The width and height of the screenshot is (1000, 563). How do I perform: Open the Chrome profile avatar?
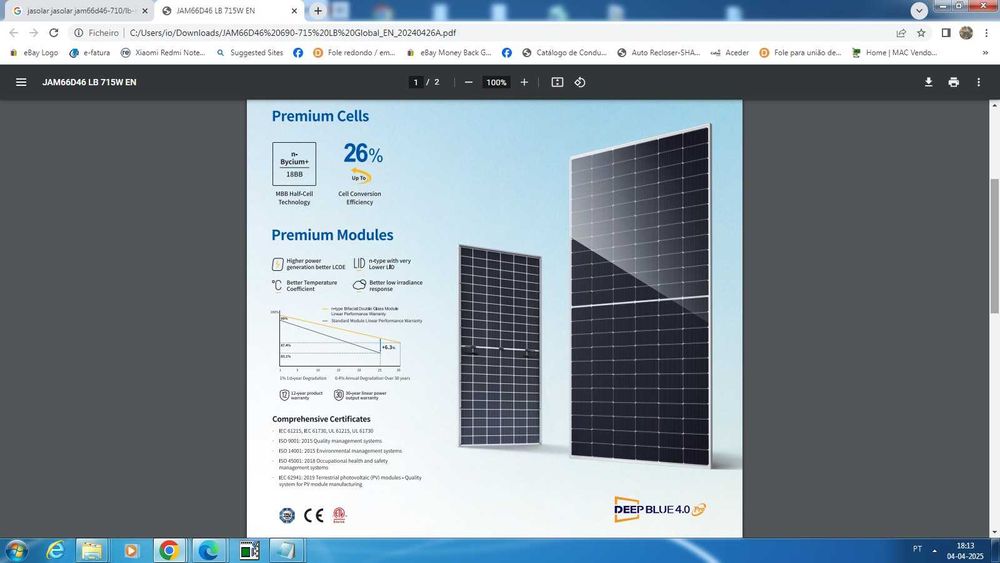click(966, 33)
